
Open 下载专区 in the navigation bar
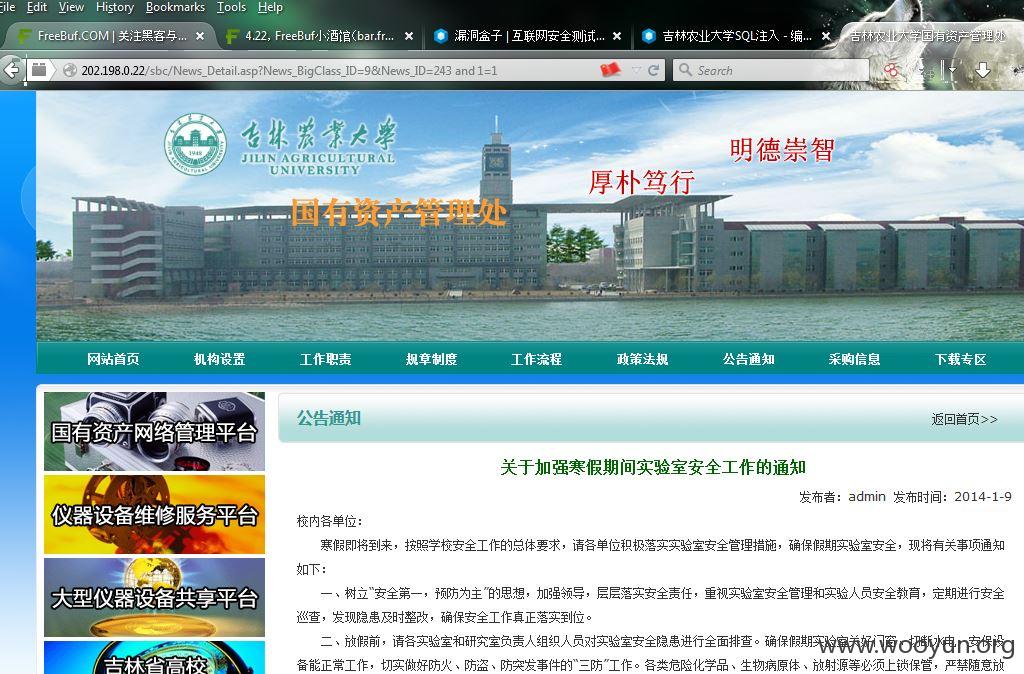[x=960, y=359]
